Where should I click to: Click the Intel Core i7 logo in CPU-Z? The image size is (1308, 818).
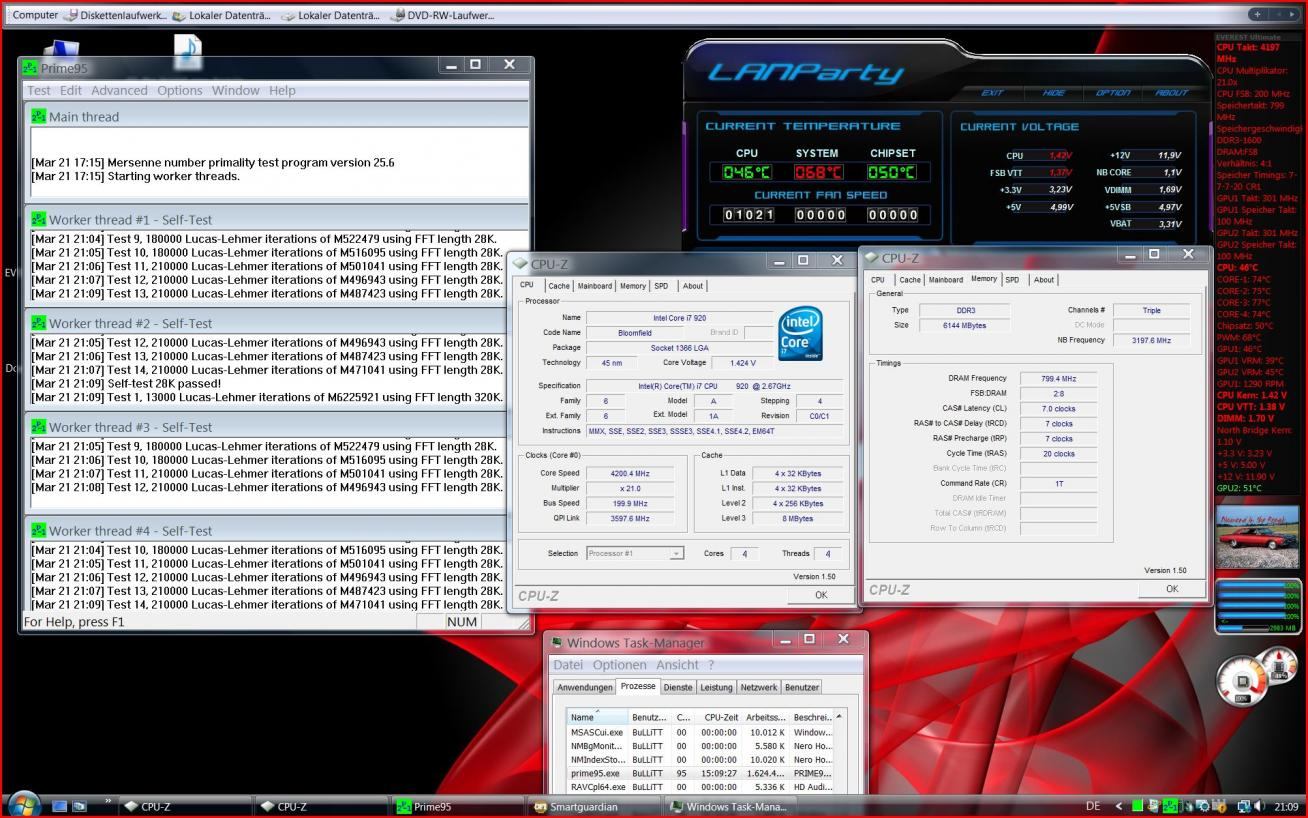(800, 334)
